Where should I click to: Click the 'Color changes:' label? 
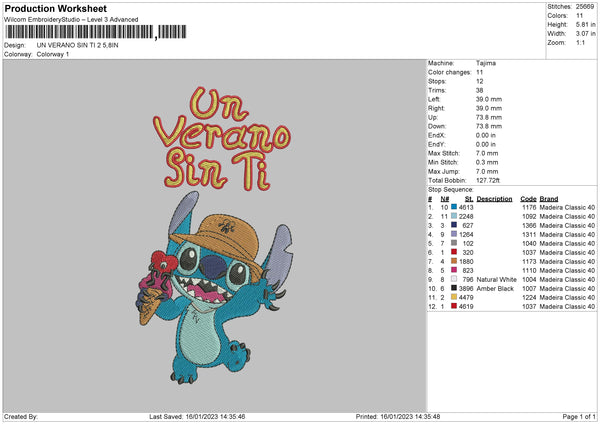[x=450, y=72]
